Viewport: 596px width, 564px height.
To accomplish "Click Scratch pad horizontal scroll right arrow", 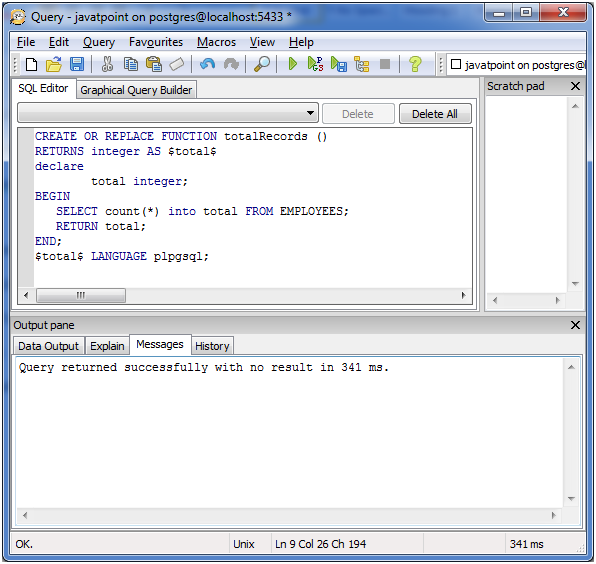I will click(x=558, y=300).
